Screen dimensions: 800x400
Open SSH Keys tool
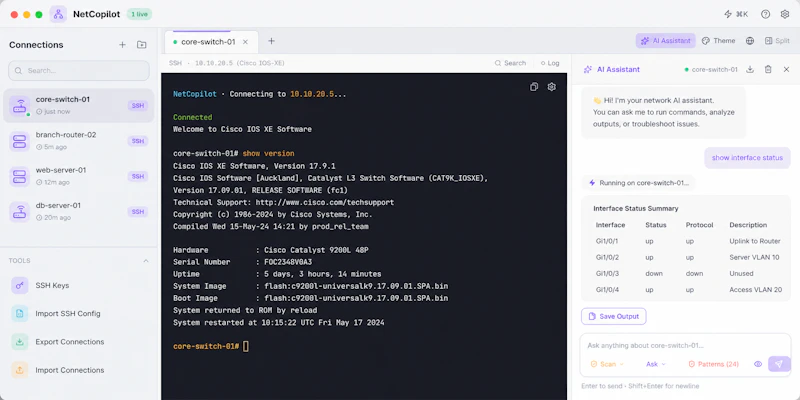point(79,285)
